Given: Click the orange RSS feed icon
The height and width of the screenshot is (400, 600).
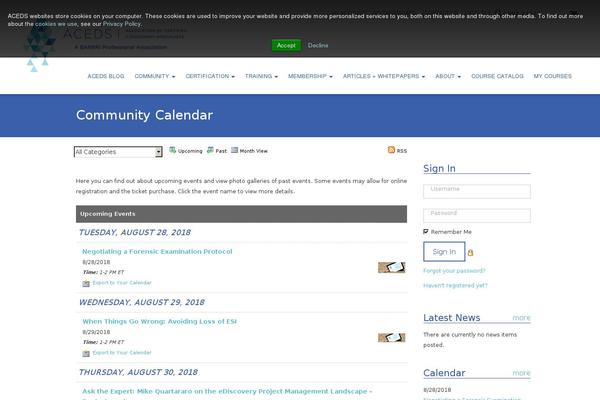Looking at the screenshot, I should click(x=391, y=150).
